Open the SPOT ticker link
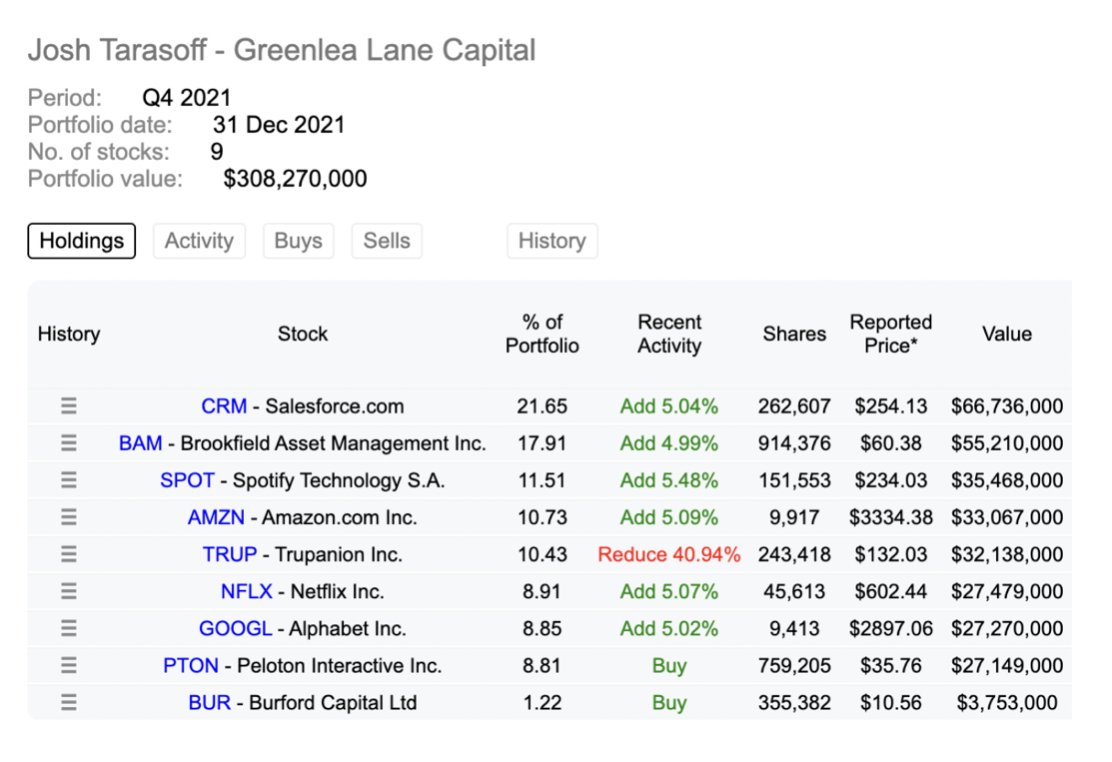 tap(187, 480)
